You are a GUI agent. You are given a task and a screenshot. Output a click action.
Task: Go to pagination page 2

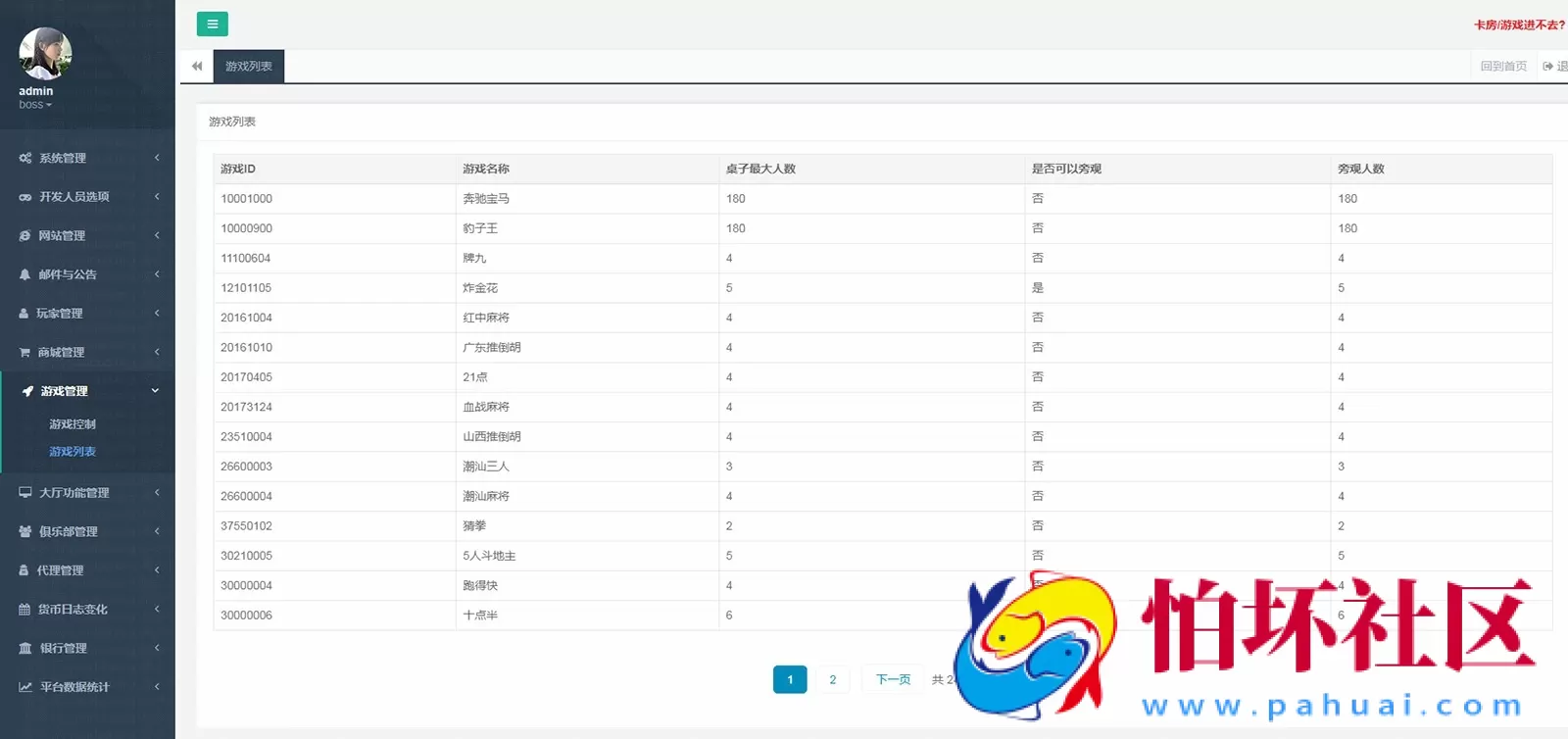coord(833,679)
